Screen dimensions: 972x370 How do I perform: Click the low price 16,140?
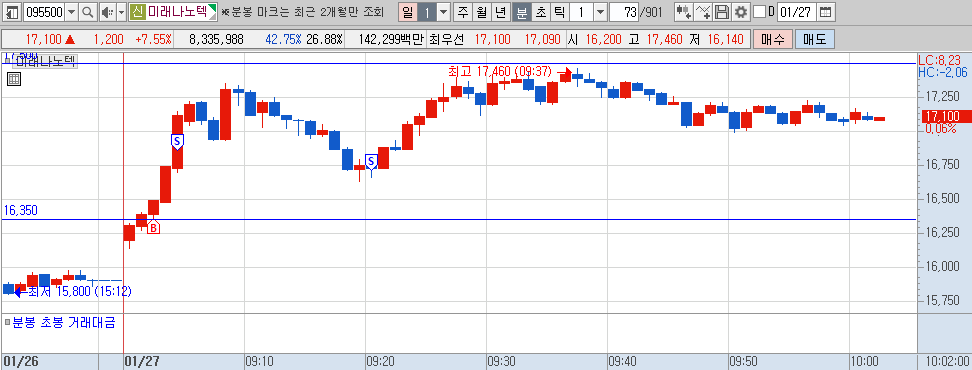point(725,40)
